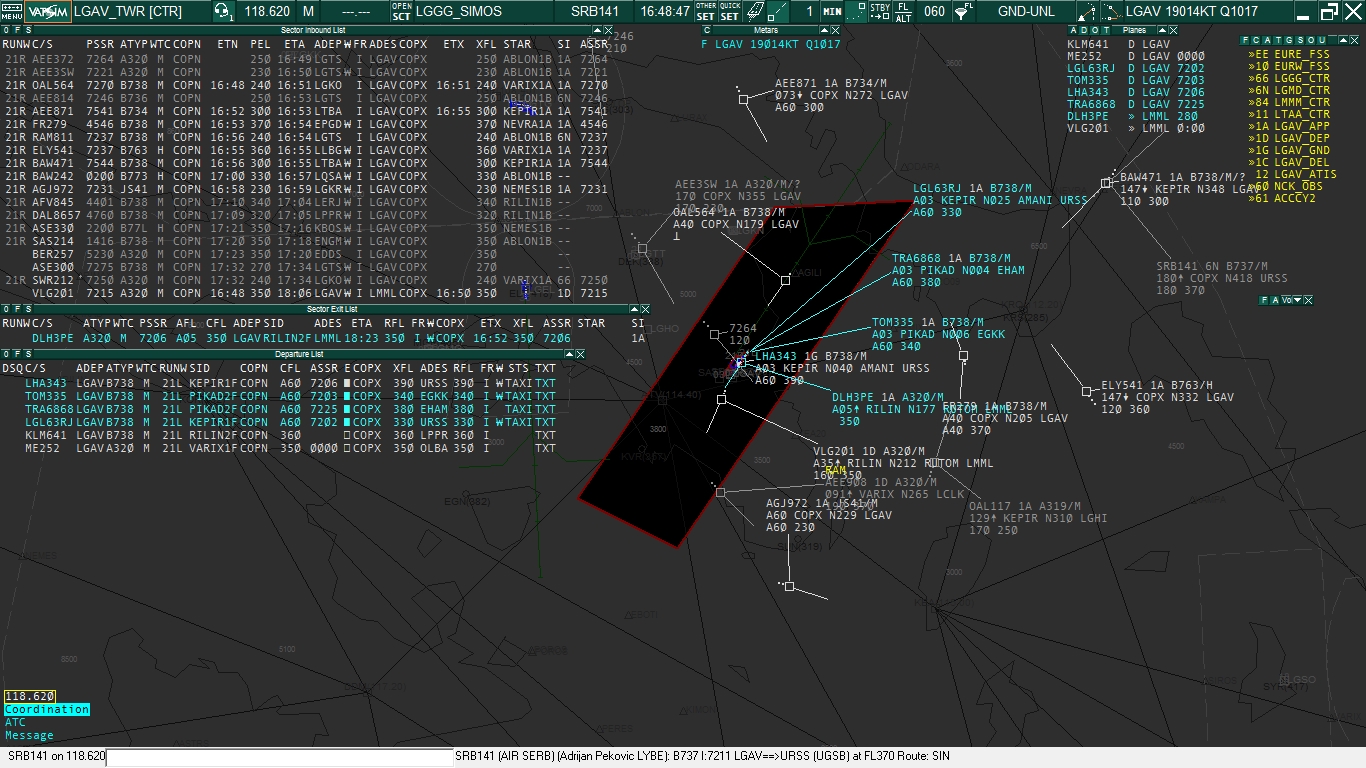Collapse the Sector Inbound List window
The height and width of the screenshot is (768, 1366).
pyautogui.click(x=598, y=30)
